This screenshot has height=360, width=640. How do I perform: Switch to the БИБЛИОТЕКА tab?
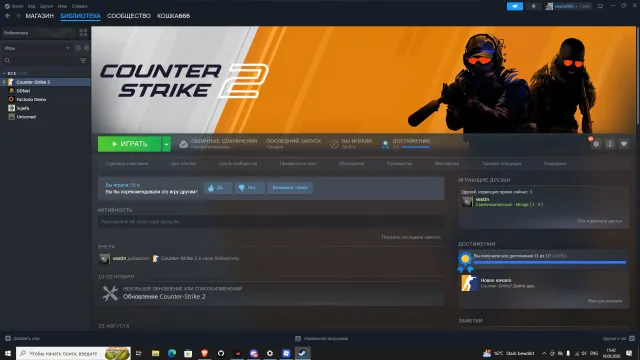[80, 16]
